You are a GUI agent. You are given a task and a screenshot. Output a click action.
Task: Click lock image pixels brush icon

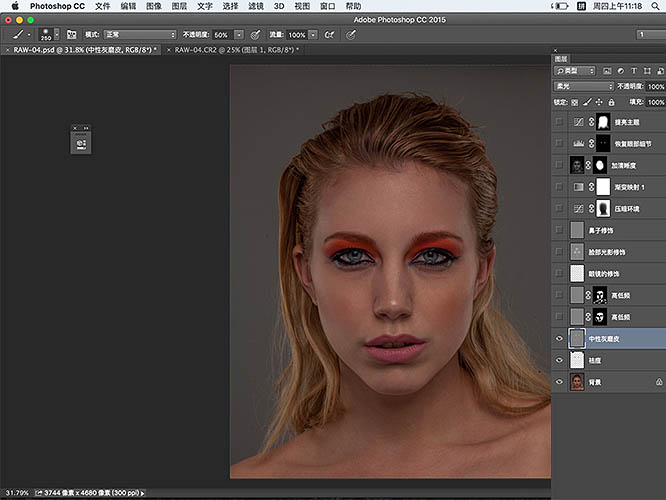(589, 102)
